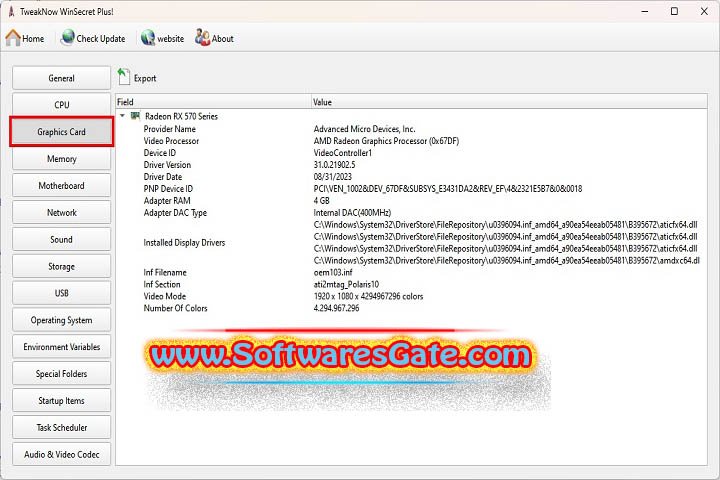Open the Storage section

pos(61,266)
